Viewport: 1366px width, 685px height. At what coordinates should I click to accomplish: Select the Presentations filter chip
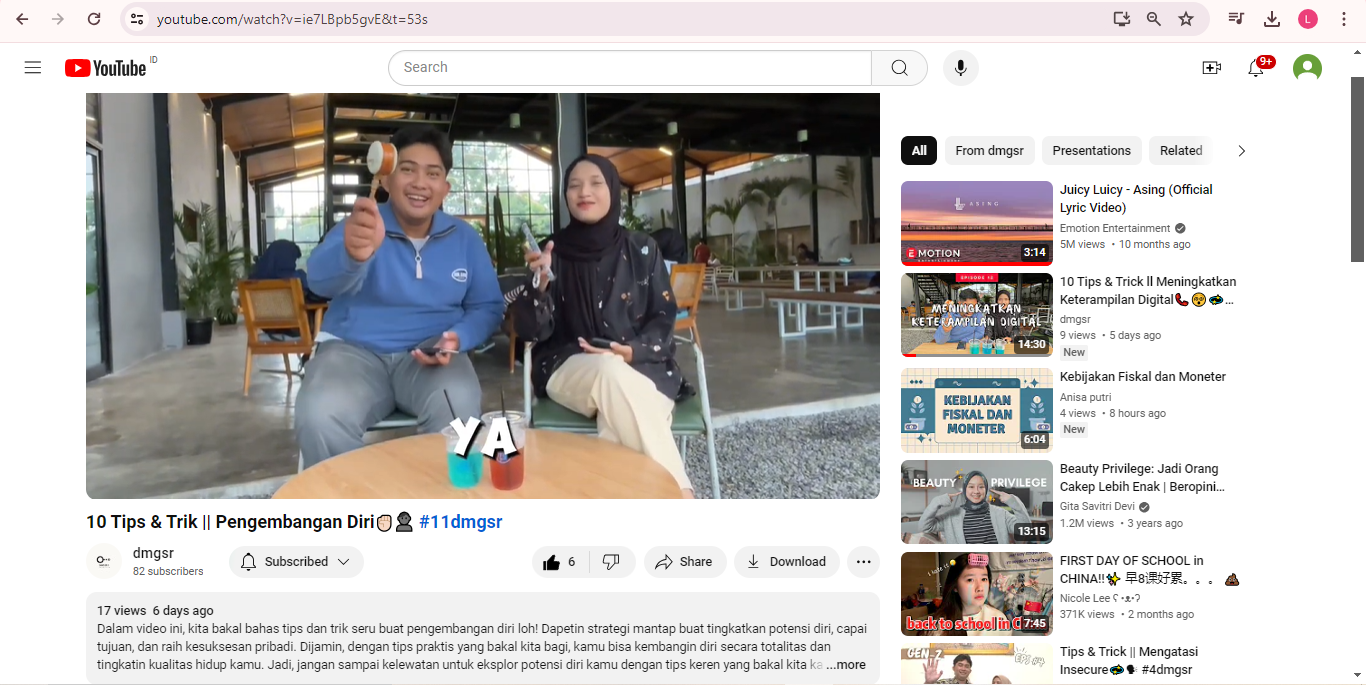[x=1091, y=151]
